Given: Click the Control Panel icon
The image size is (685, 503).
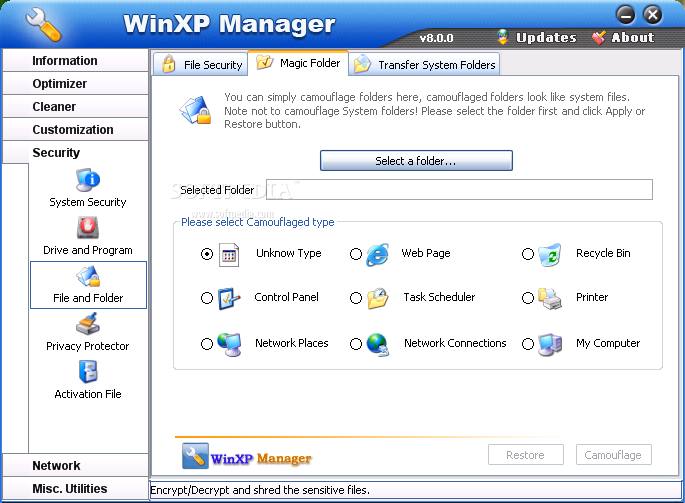Looking at the screenshot, I should click(x=229, y=298).
